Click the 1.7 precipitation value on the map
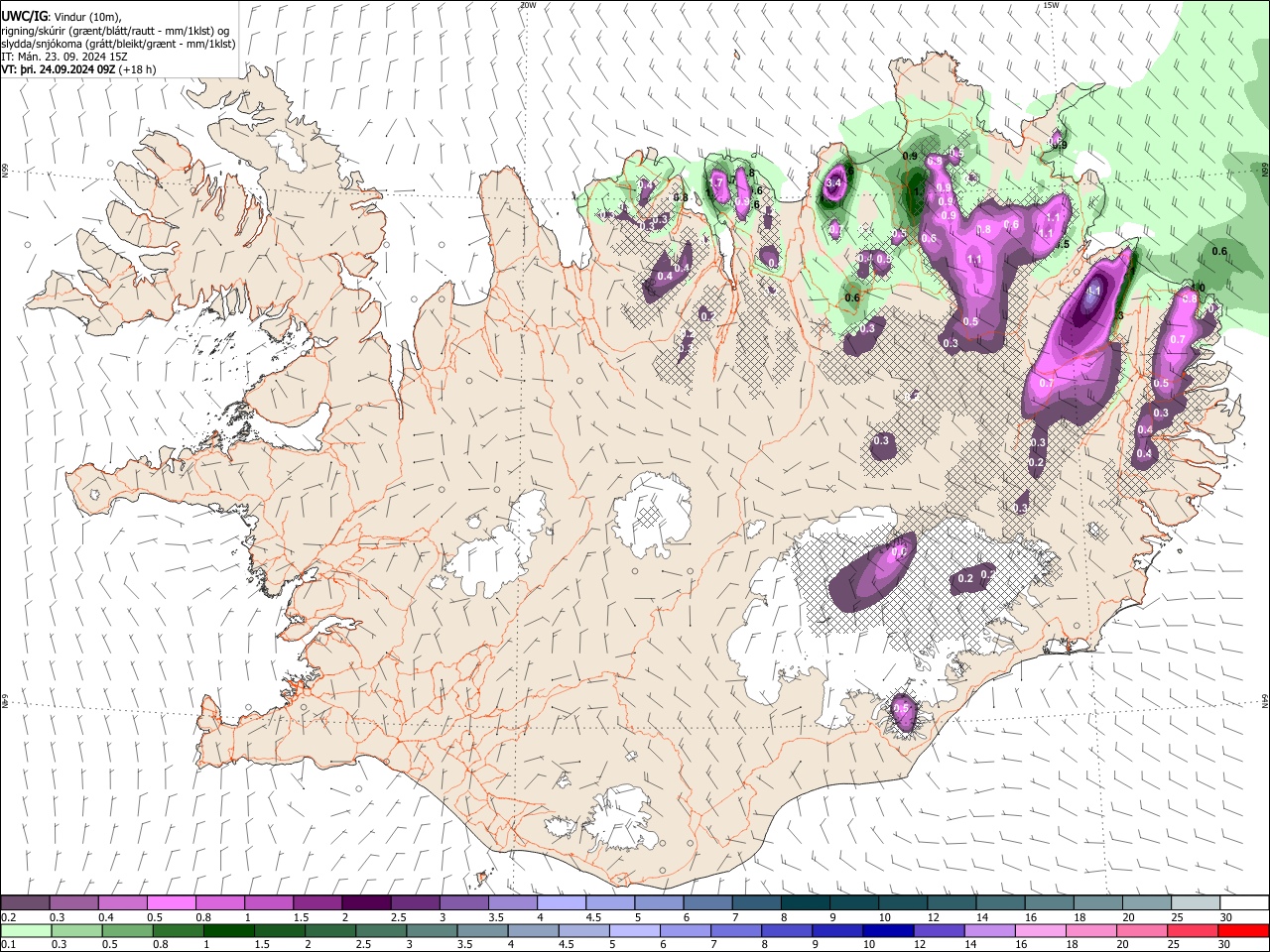1270x952 pixels. pyautogui.click(x=715, y=182)
